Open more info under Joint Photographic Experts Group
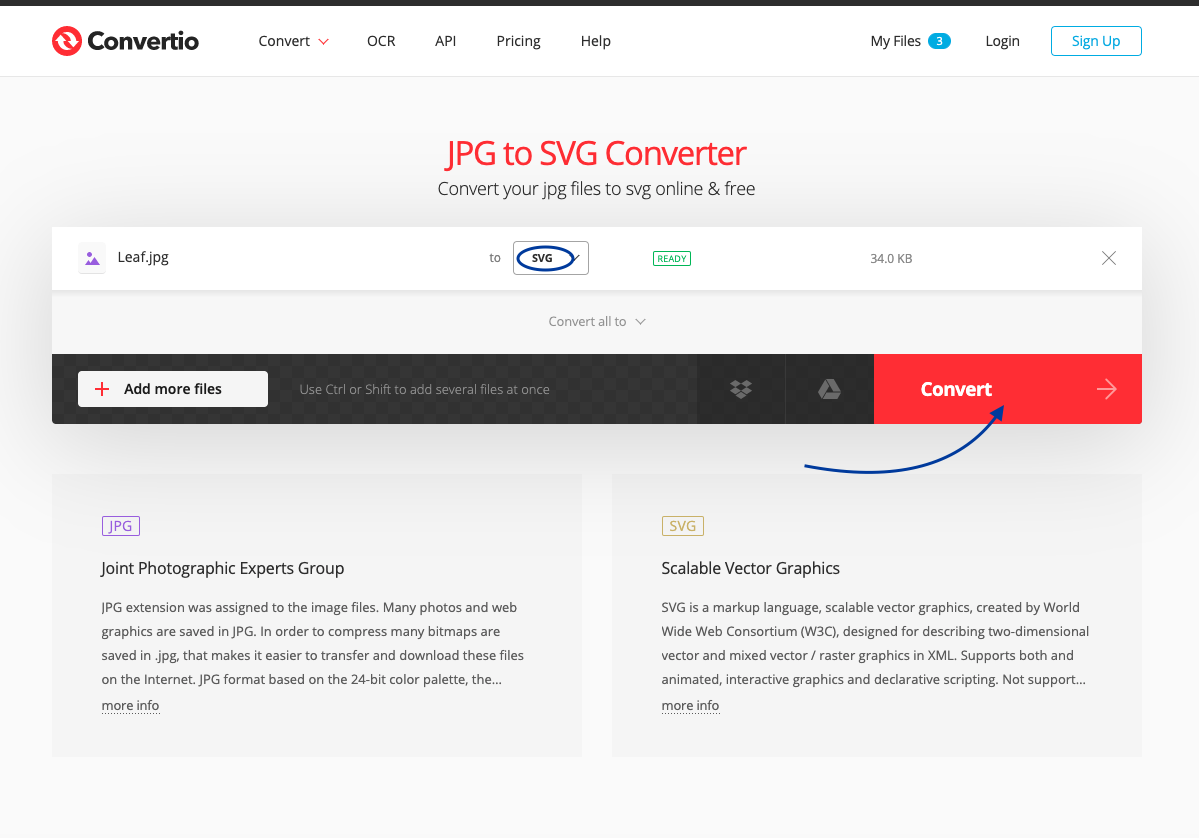Screen dimensions: 1199x838 click(x=130, y=706)
